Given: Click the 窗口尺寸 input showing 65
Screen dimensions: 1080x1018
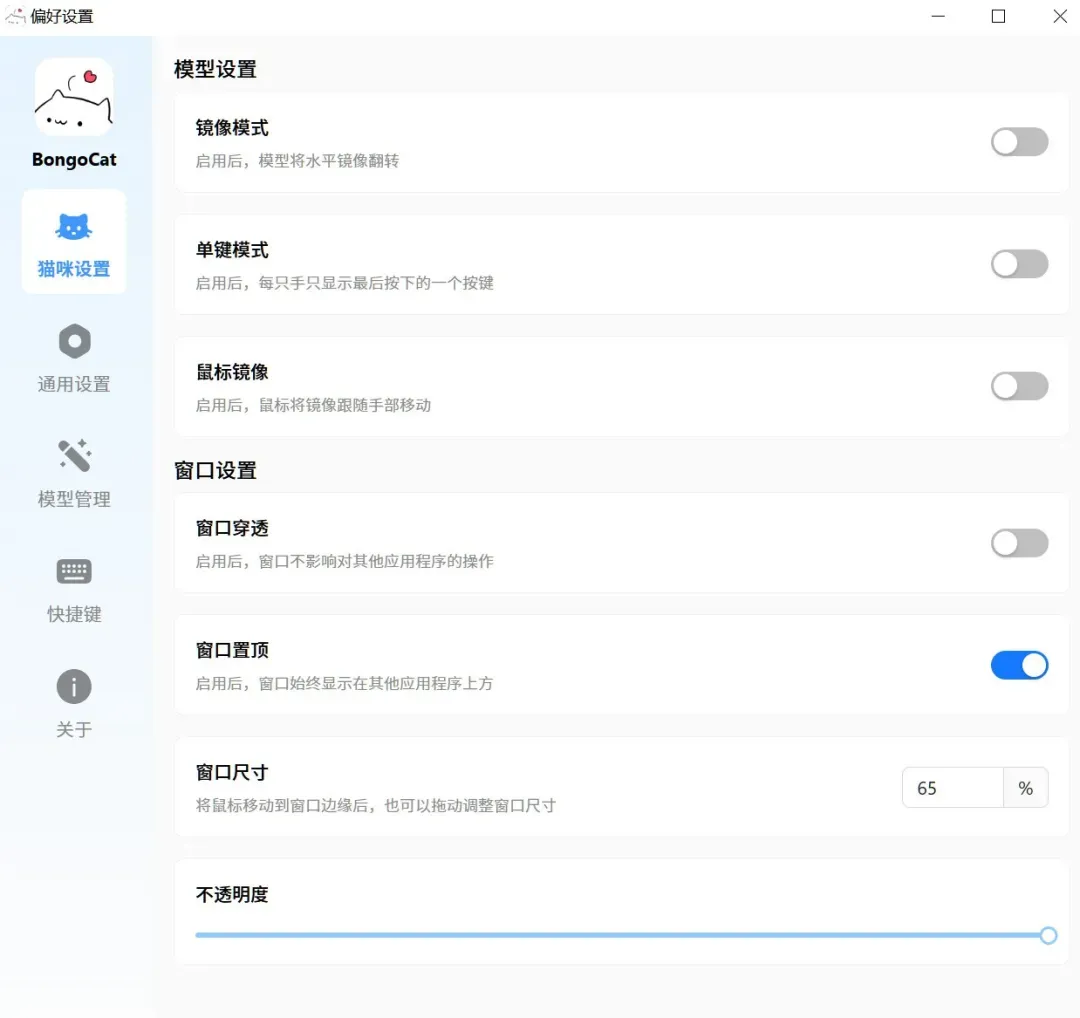Looking at the screenshot, I should click(x=953, y=787).
